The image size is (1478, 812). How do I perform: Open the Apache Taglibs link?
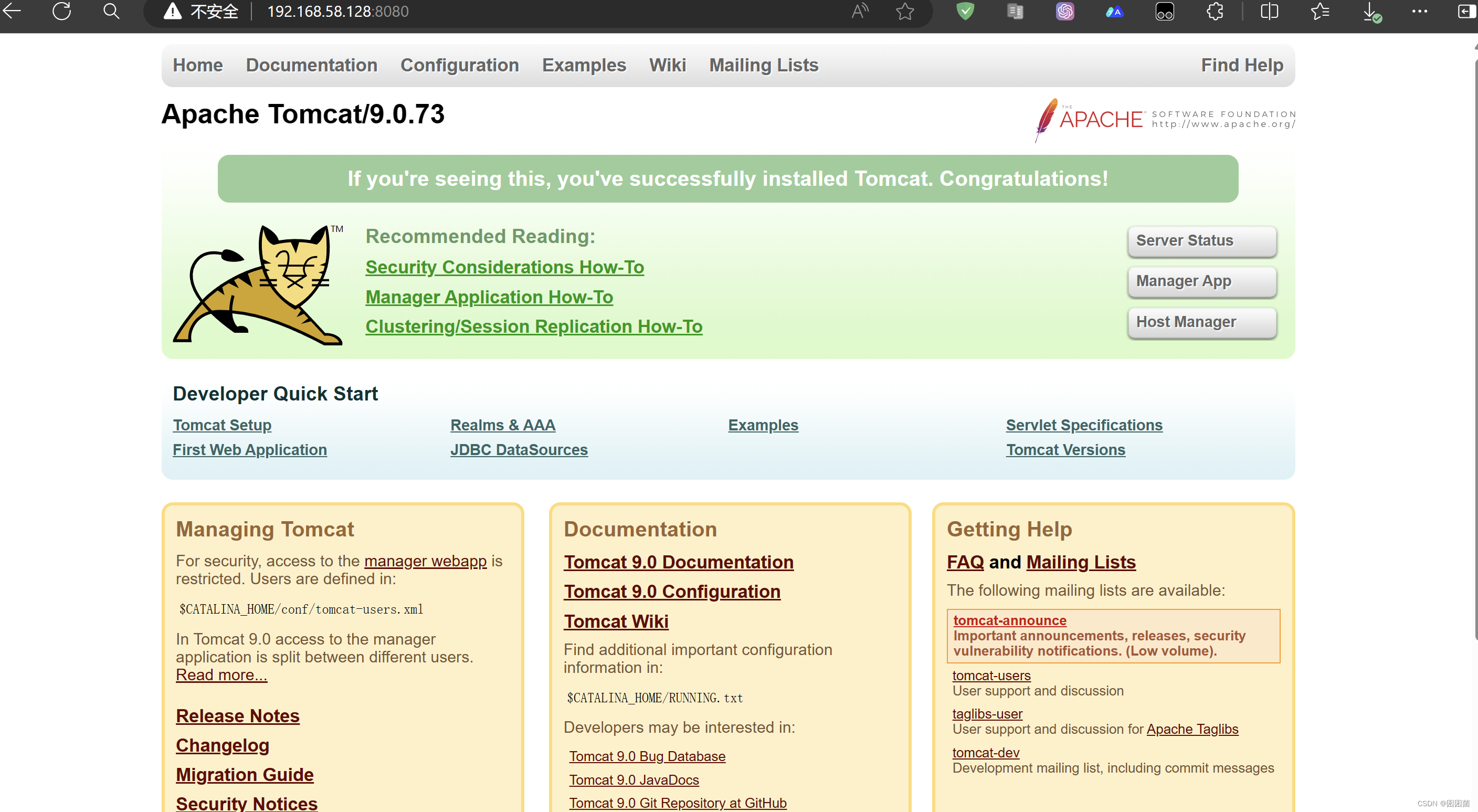click(x=1192, y=729)
